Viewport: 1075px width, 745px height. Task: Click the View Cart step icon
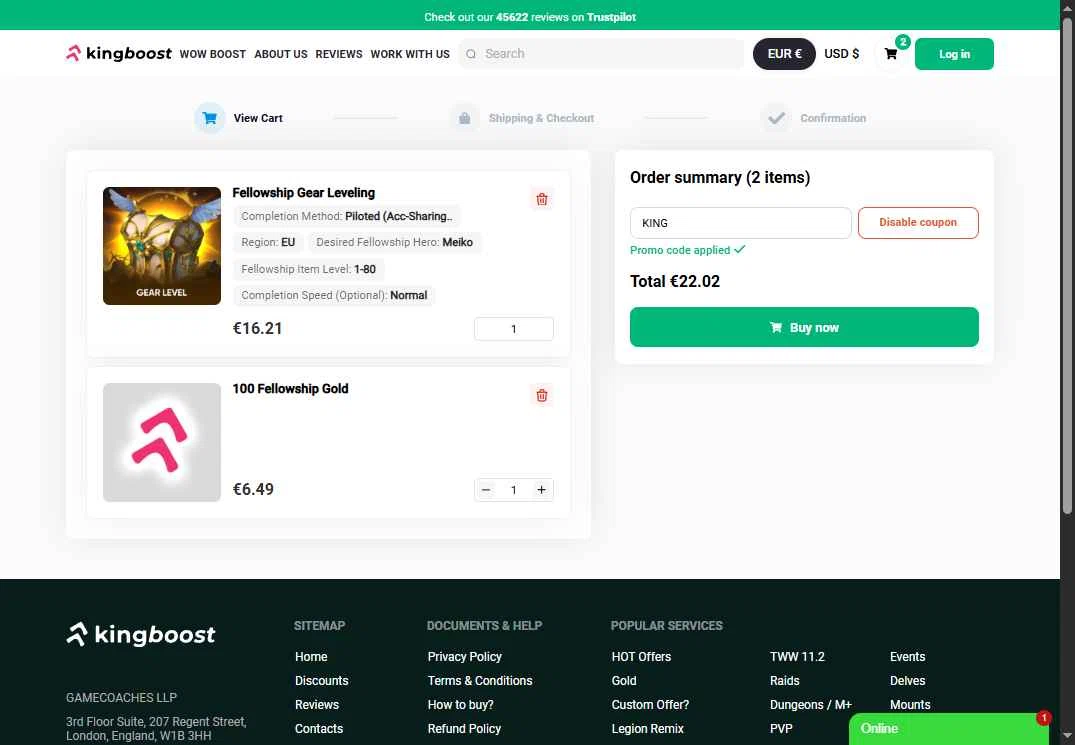[210, 118]
